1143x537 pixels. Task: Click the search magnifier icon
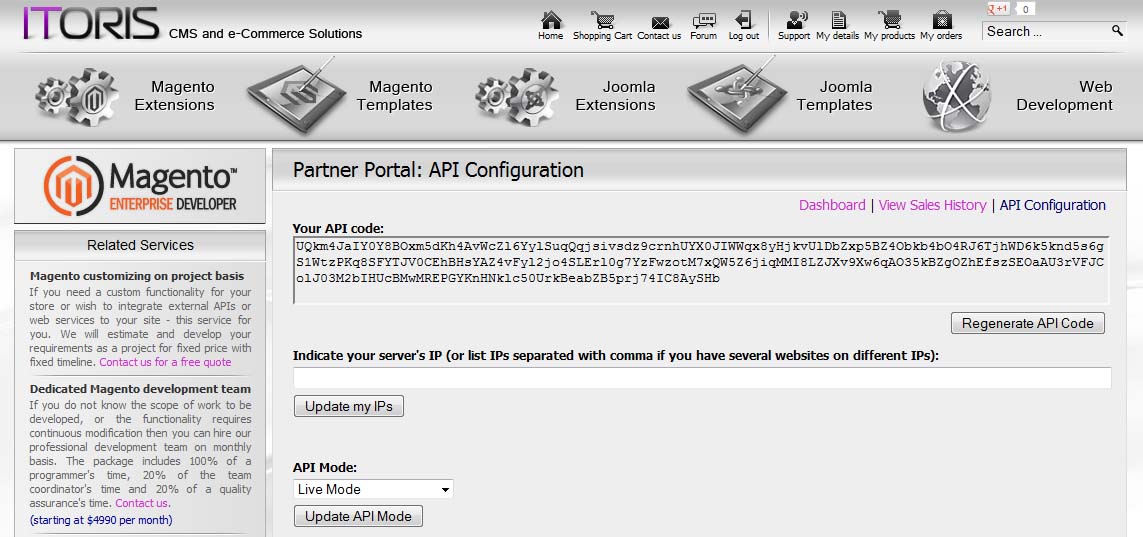click(1117, 31)
